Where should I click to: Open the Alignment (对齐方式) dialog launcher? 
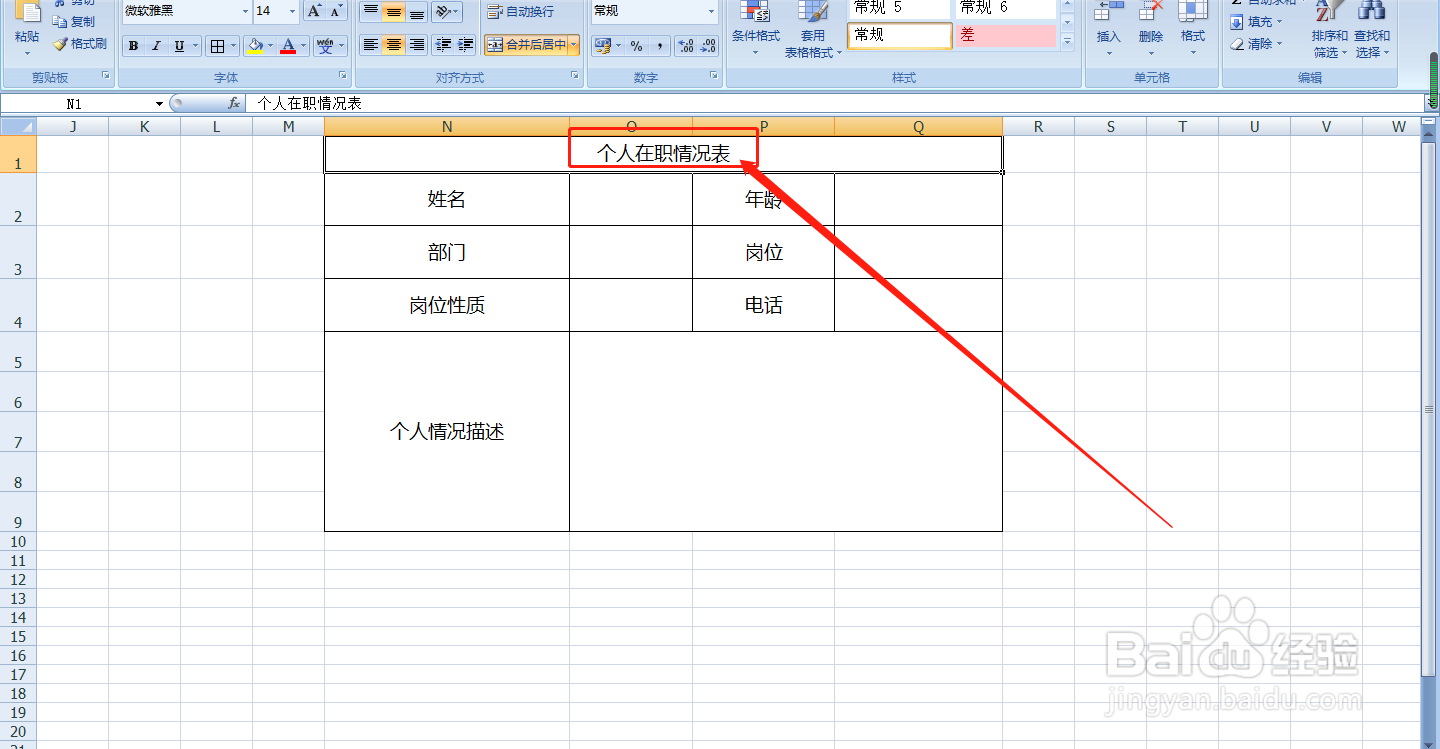pyautogui.click(x=574, y=76)
